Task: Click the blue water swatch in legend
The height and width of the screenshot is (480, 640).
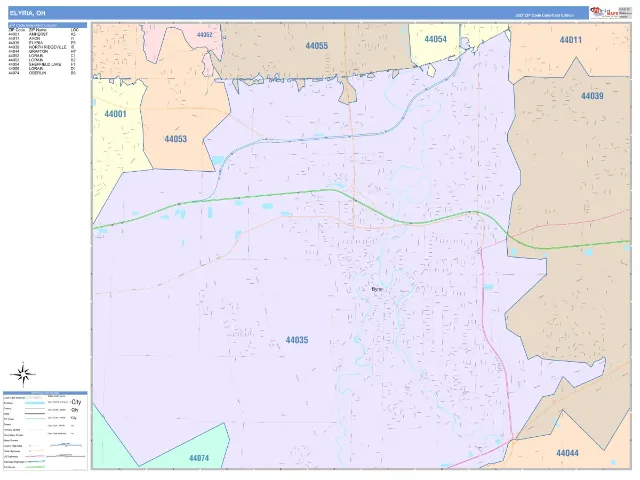Action: point(35,403)
